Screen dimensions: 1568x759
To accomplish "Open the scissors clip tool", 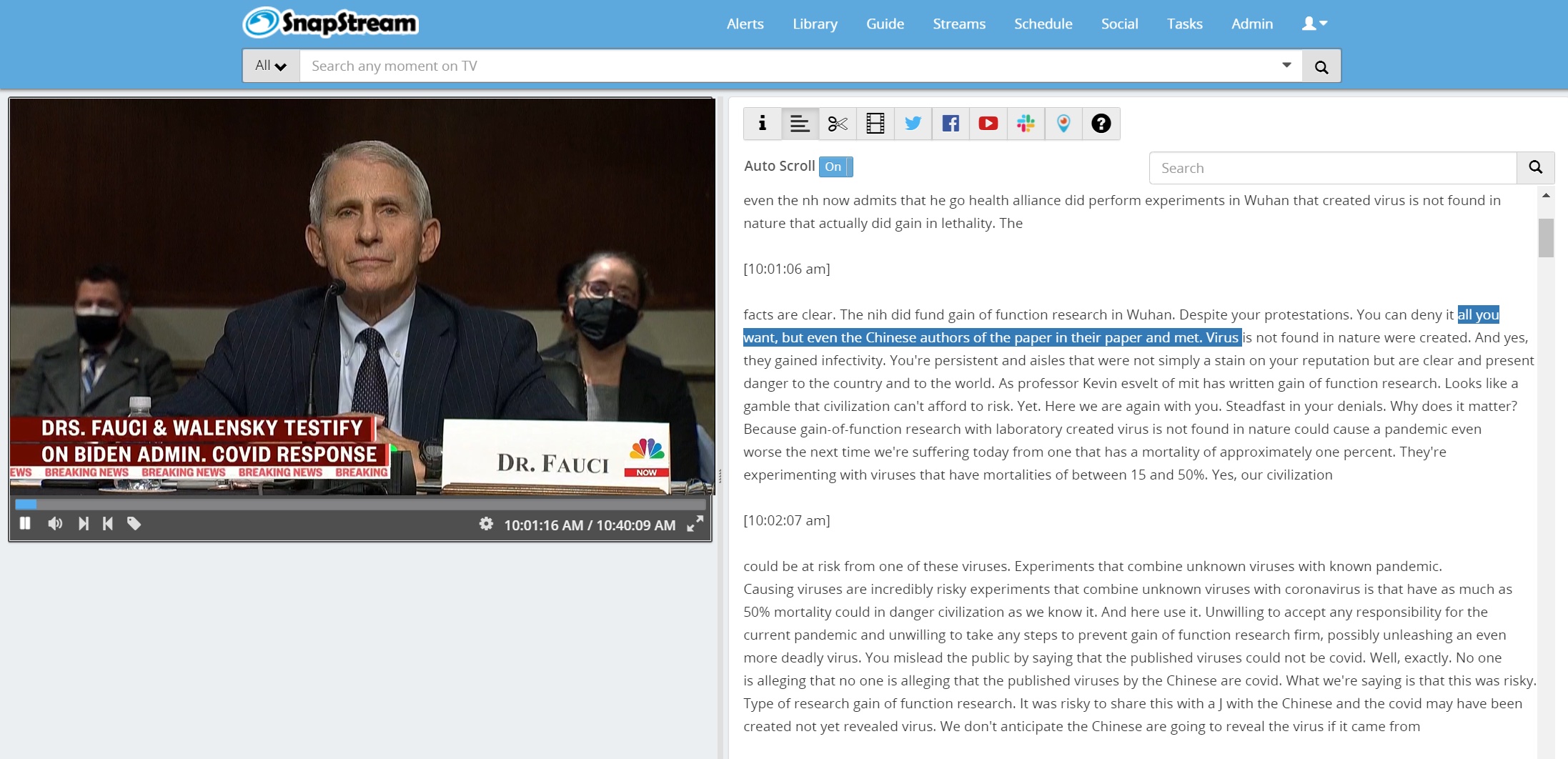I will [x=838, y=124].
